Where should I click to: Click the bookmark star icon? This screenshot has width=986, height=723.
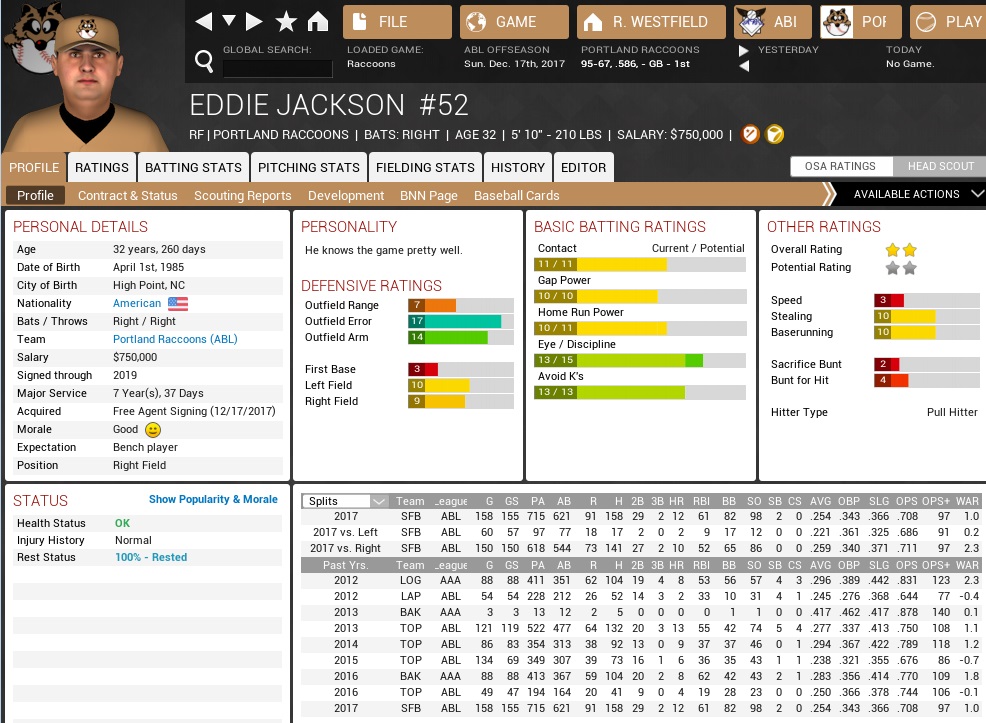coord(286,22)
